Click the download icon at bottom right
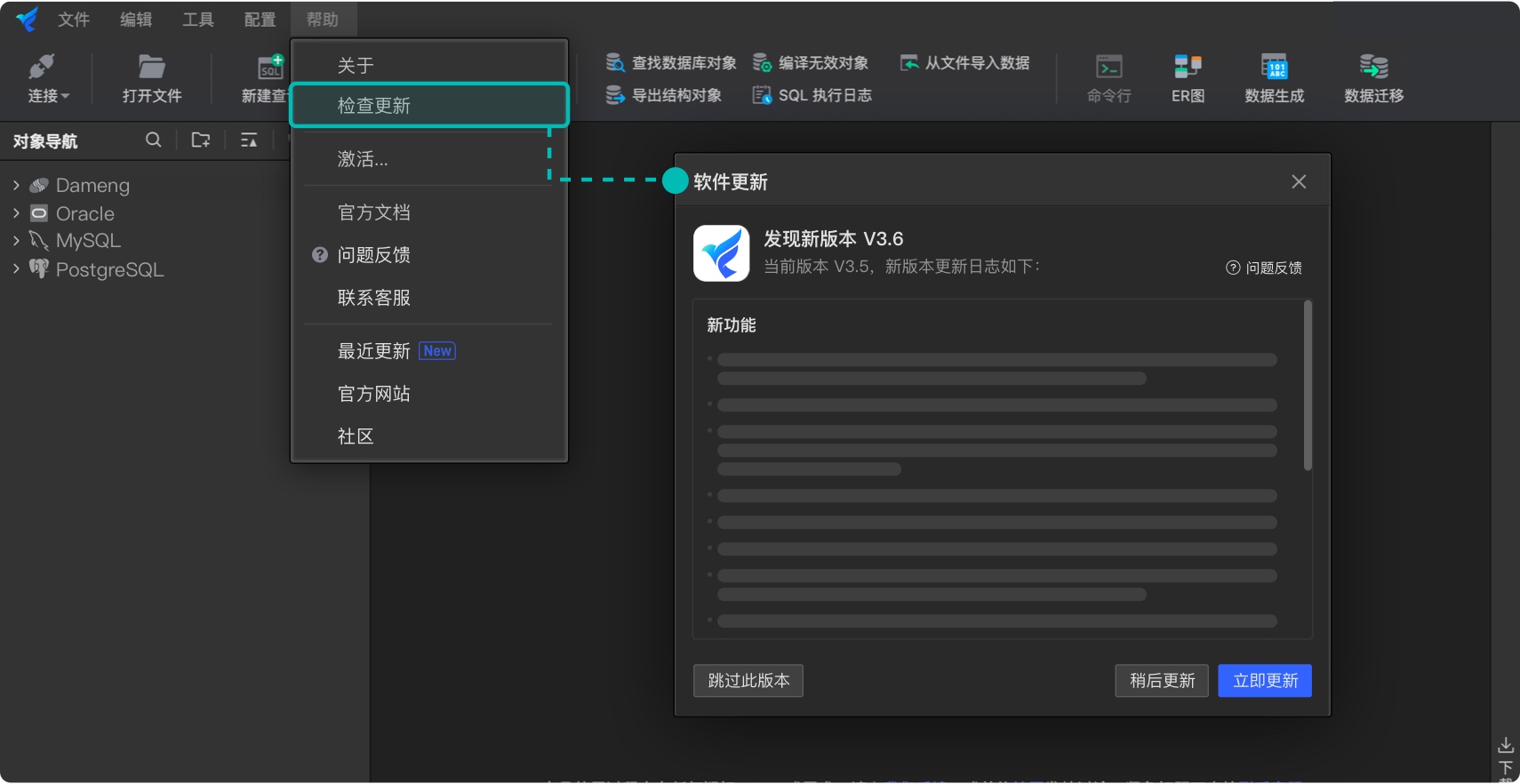Screen dimensions: 1520x784 [1505, 745]
